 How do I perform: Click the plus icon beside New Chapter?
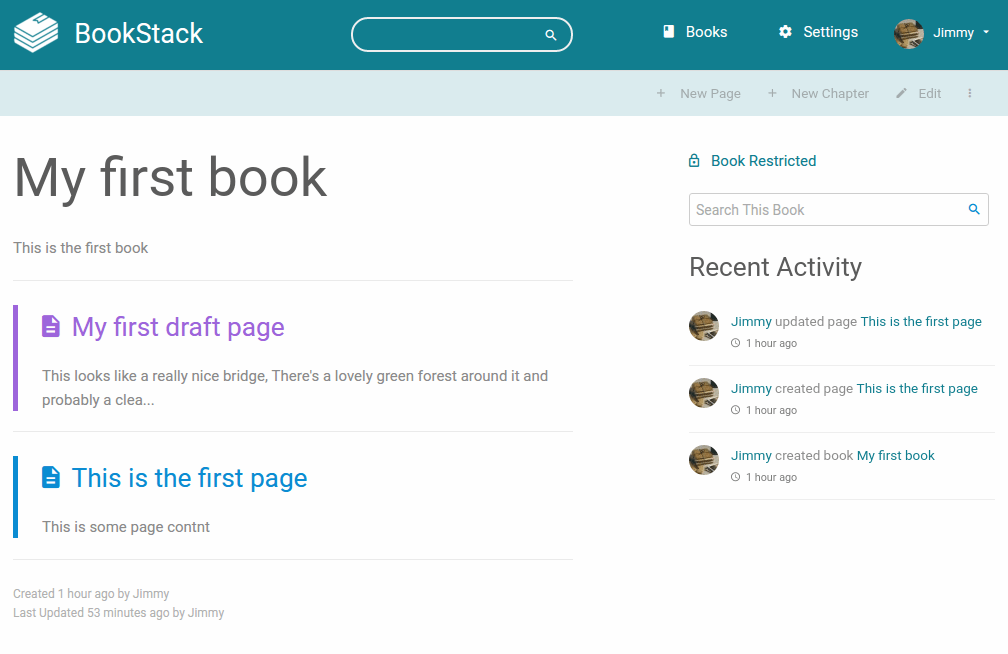click(772, 93)
